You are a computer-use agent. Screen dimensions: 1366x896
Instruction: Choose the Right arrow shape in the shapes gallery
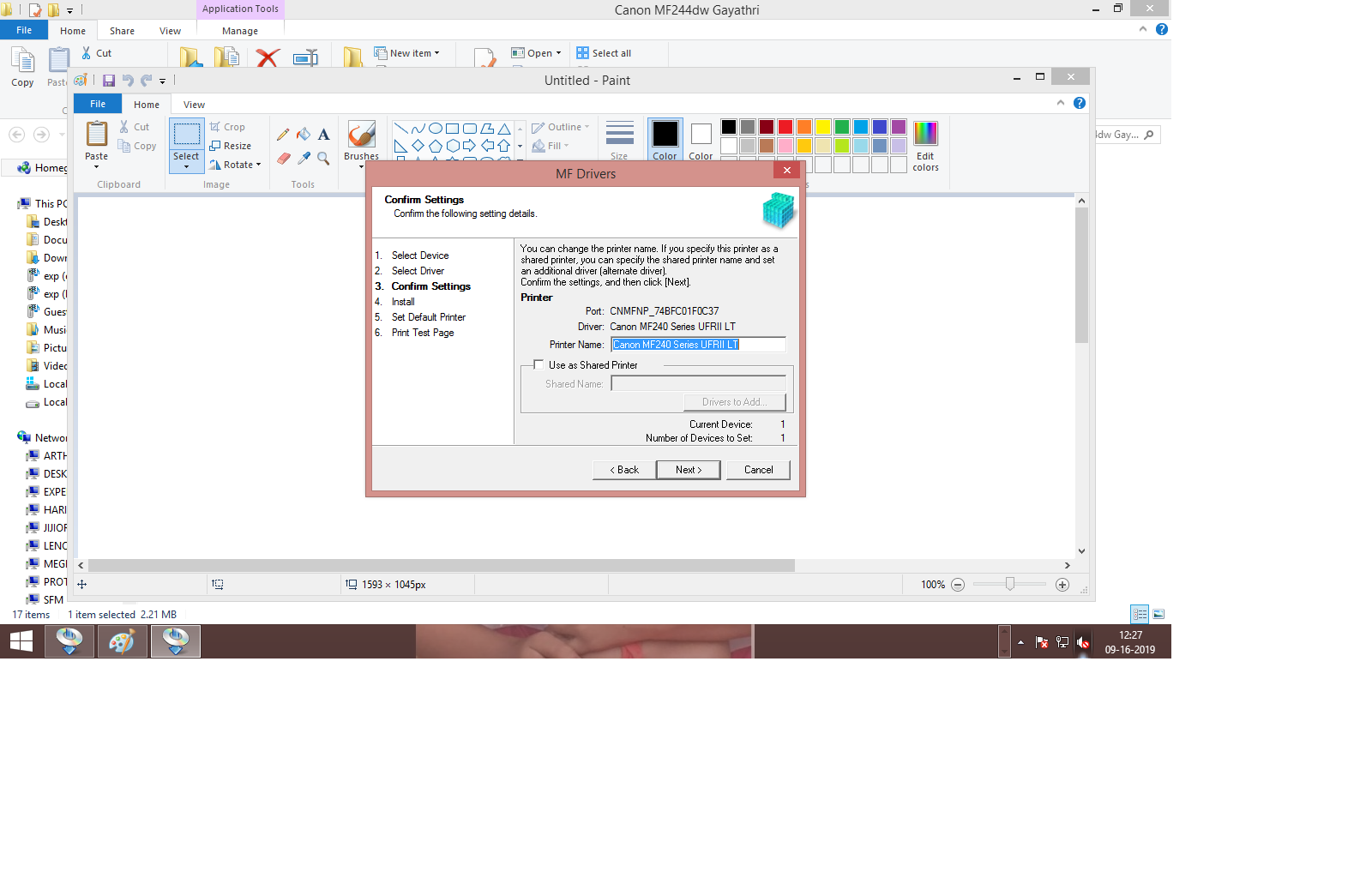click(x=469, y=146)
